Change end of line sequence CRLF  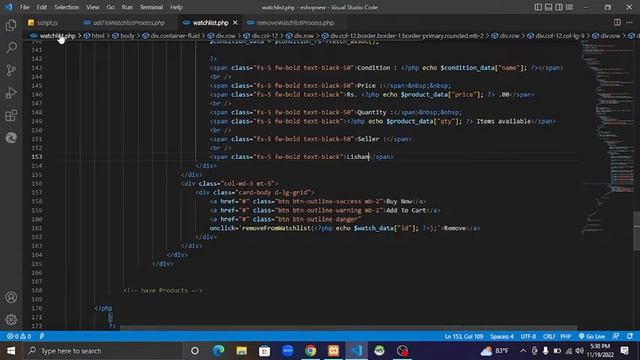click(x=549, y=336)
